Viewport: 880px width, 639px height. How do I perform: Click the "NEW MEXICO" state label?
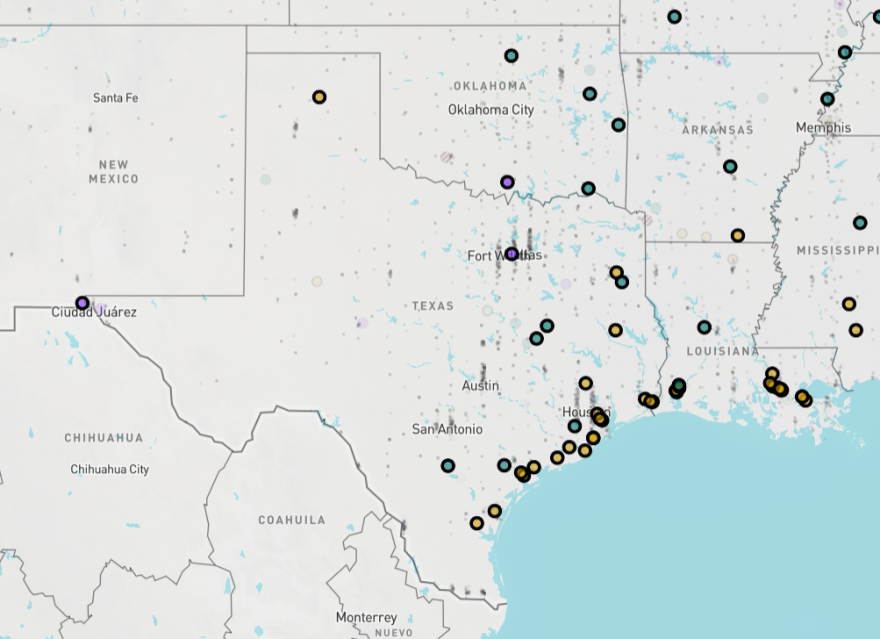113,172
